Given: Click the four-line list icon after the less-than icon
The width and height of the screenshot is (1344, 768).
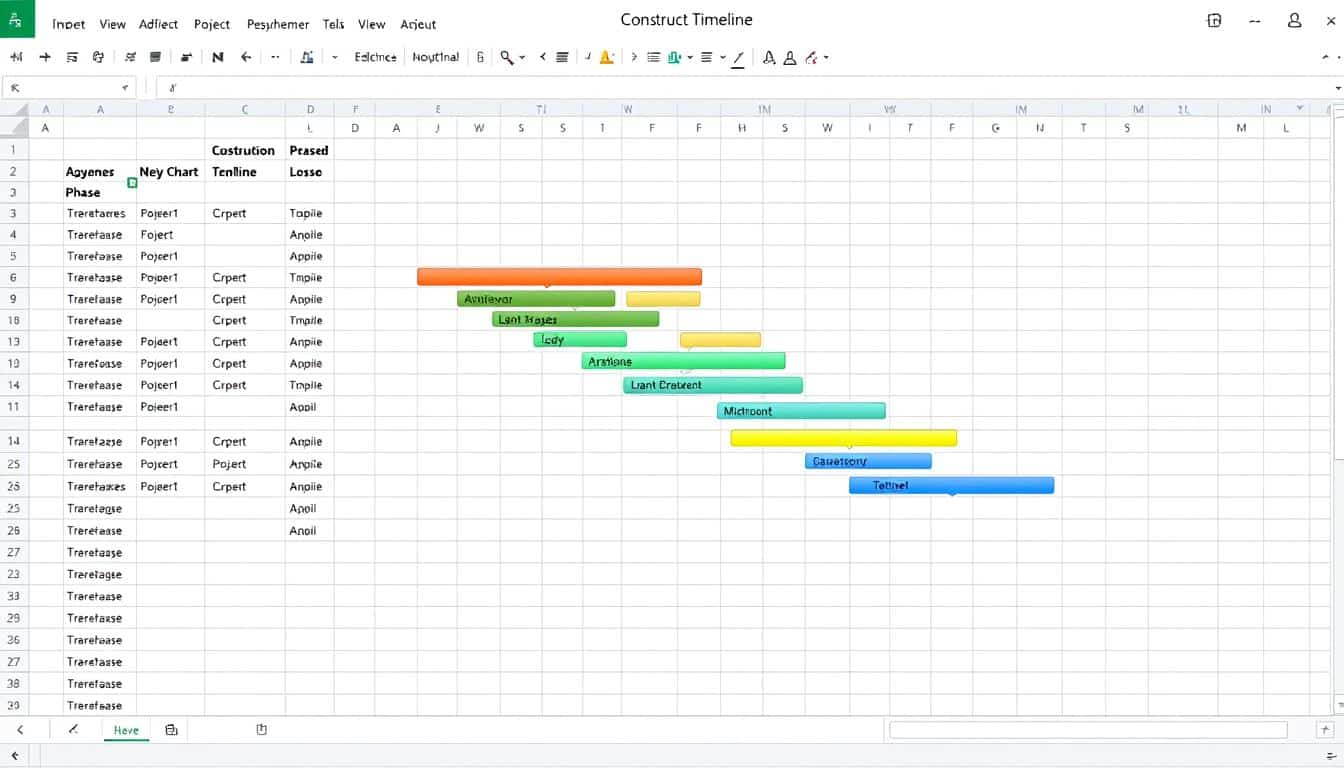Looking at the screenshot, I should [562, 58].
